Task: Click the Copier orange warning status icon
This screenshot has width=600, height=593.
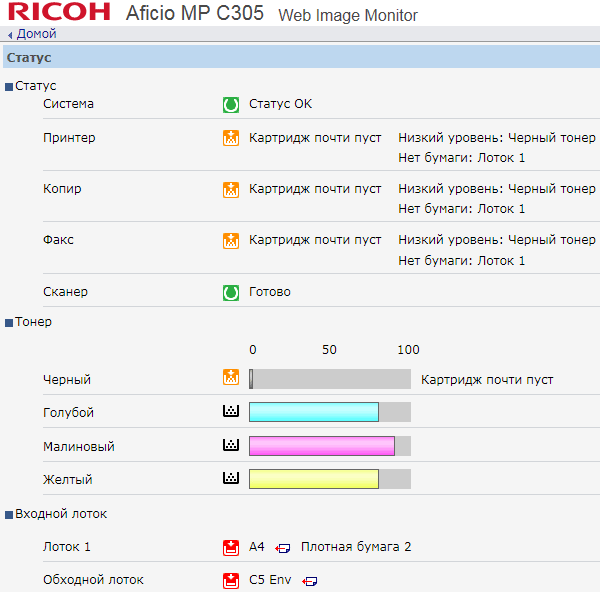Action: (x=231, y=189)
